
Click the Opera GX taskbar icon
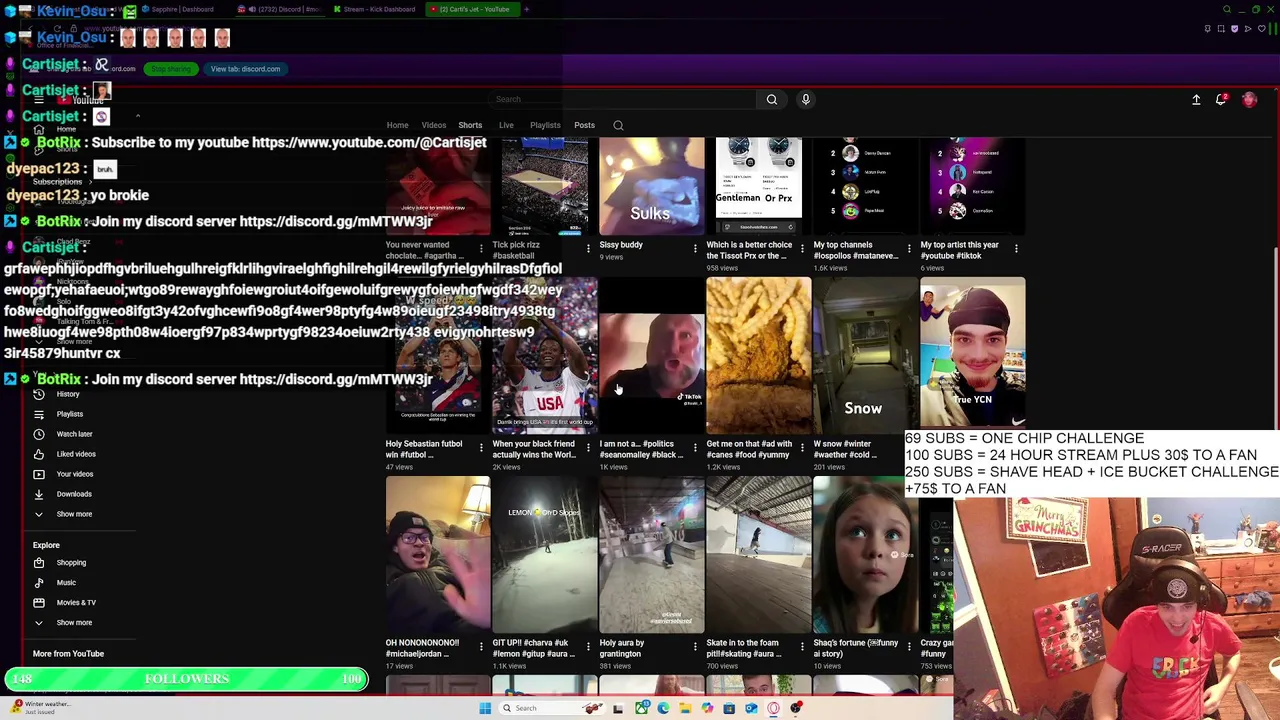point(773,708)
